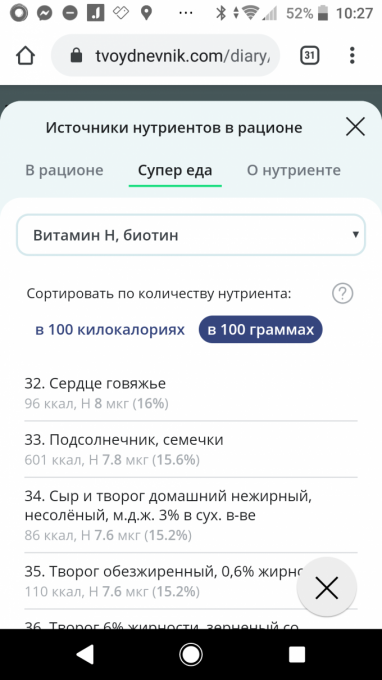Expand the «Витамин H, биотин» dropdown
Viewport: 382px width, 680px height.
pyautogui.click(x=191, y=235)
